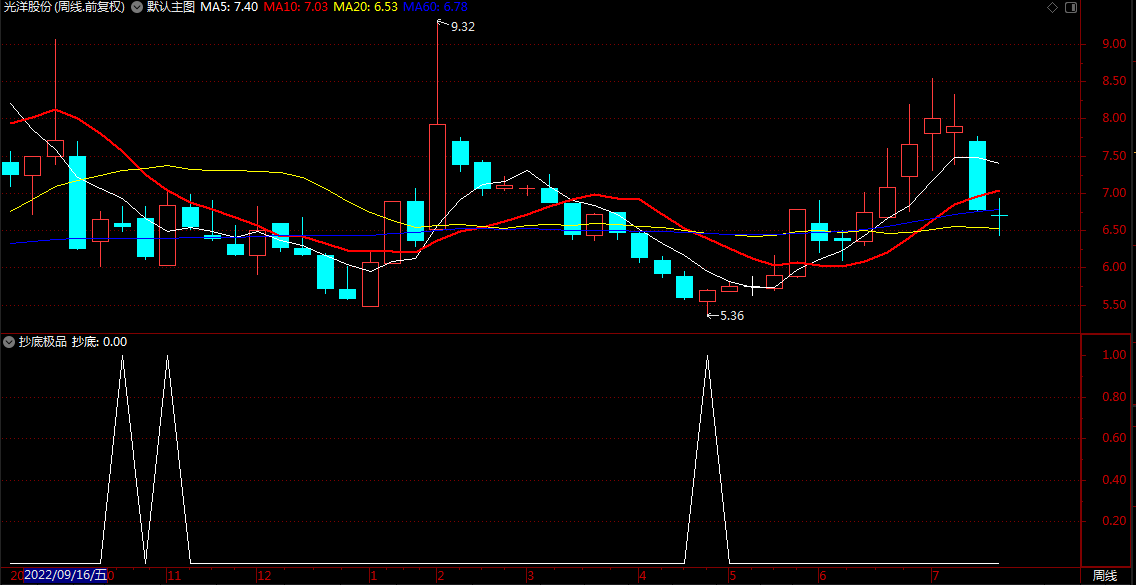Click month 1 on the time axis

373,576
